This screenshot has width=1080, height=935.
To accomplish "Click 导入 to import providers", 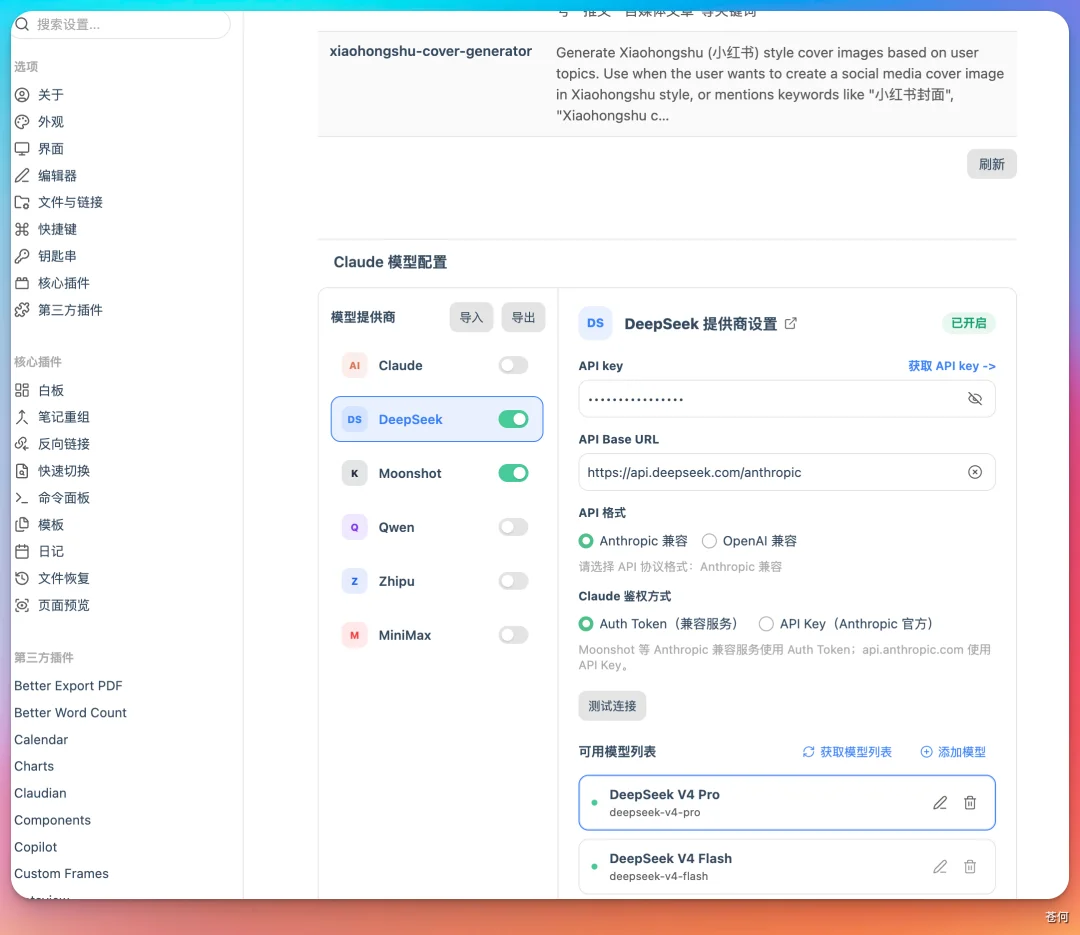I will (471, 317).
